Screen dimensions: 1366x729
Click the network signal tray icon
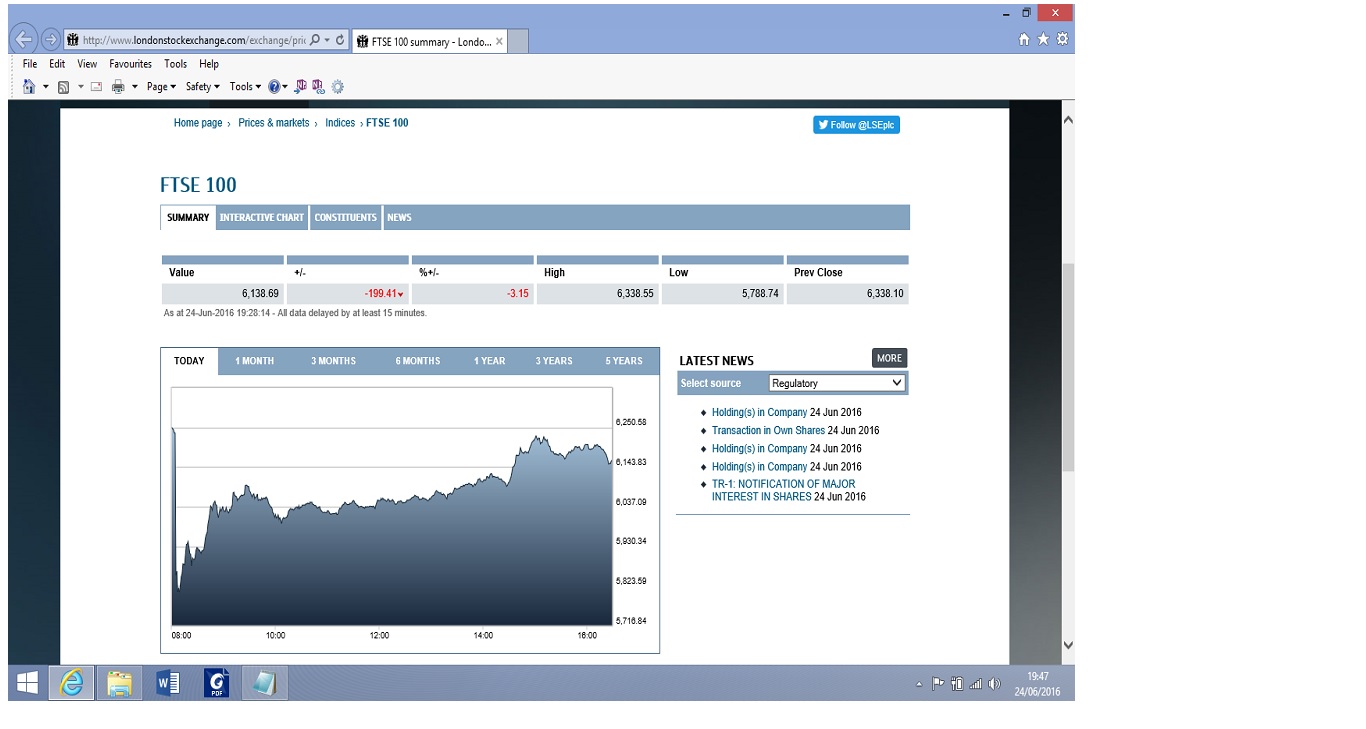tap(975, 684)
